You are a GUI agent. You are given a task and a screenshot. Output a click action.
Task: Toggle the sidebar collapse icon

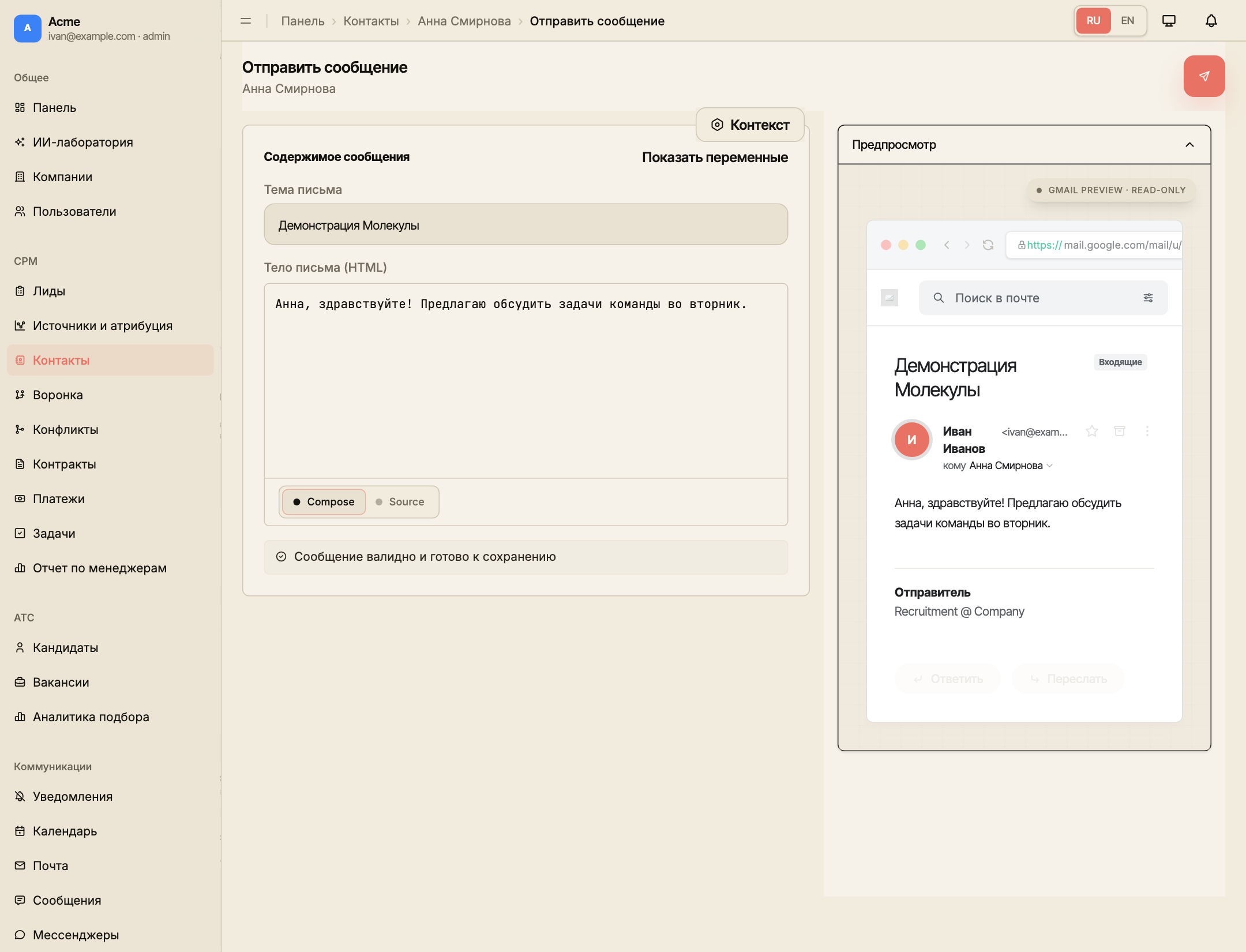point(246,21)
